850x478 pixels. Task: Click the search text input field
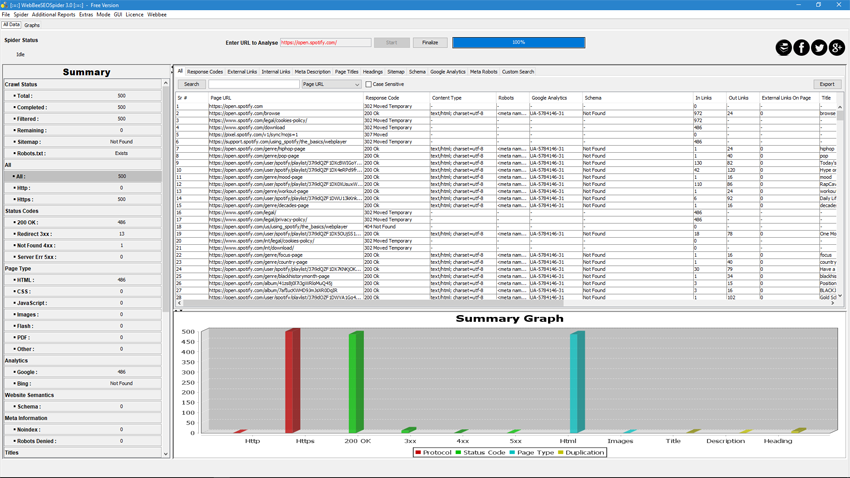pos(254,85)
